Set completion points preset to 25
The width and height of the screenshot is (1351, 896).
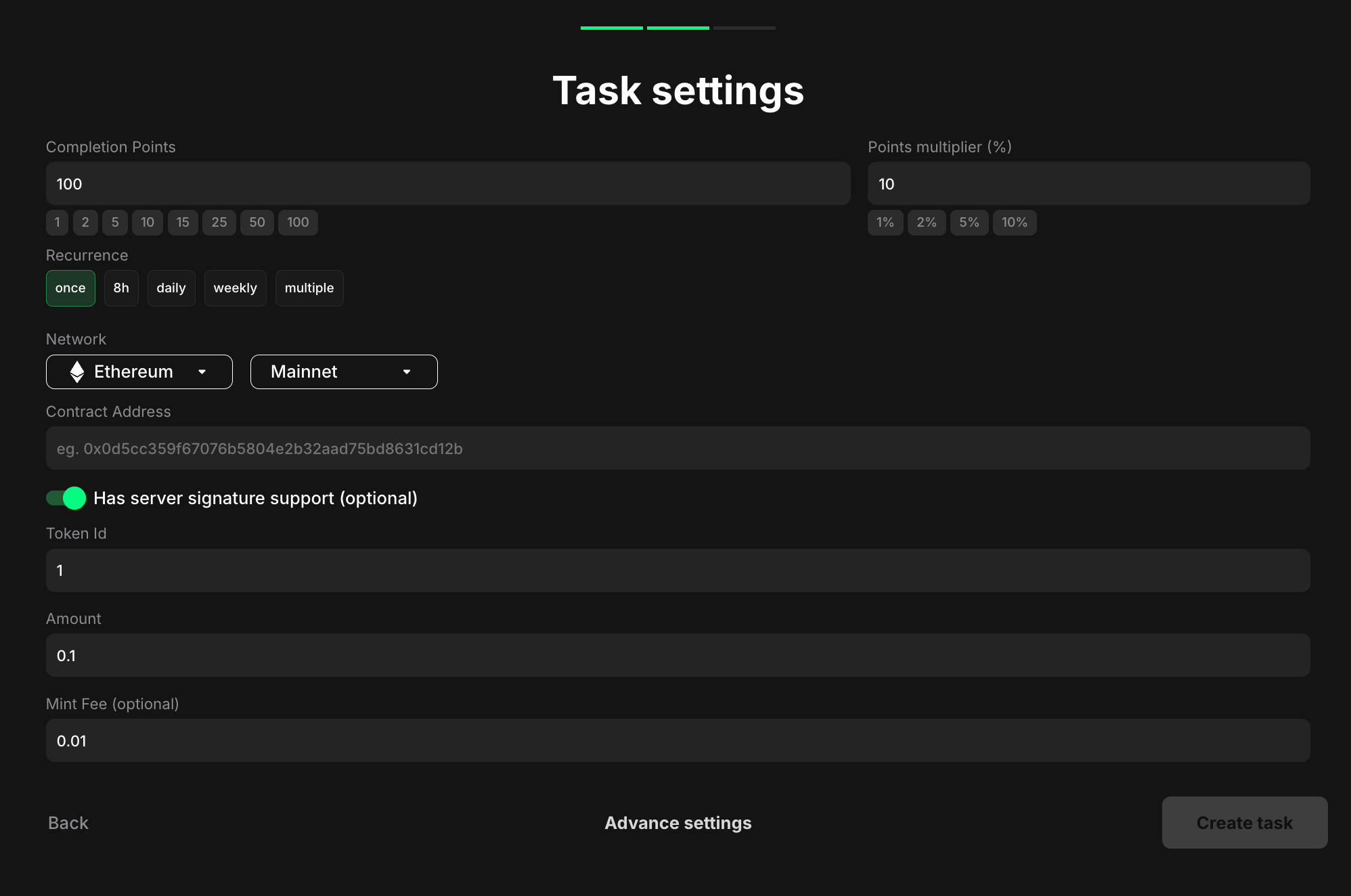coord(219,223)
